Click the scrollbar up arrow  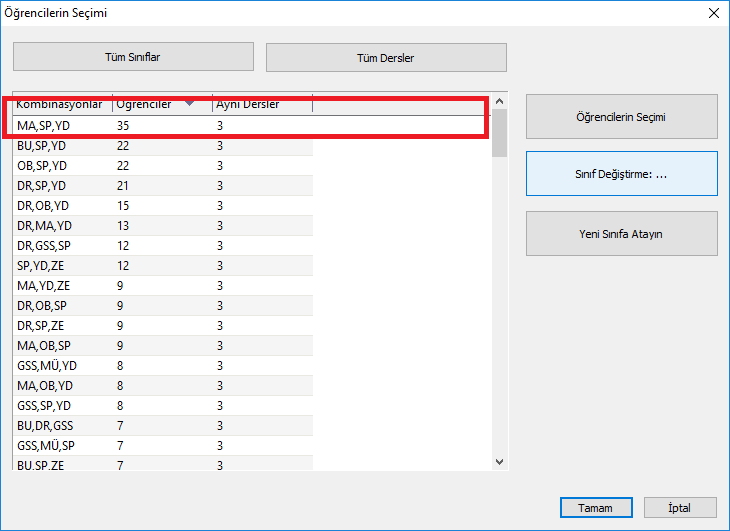(x=501, y=100)
